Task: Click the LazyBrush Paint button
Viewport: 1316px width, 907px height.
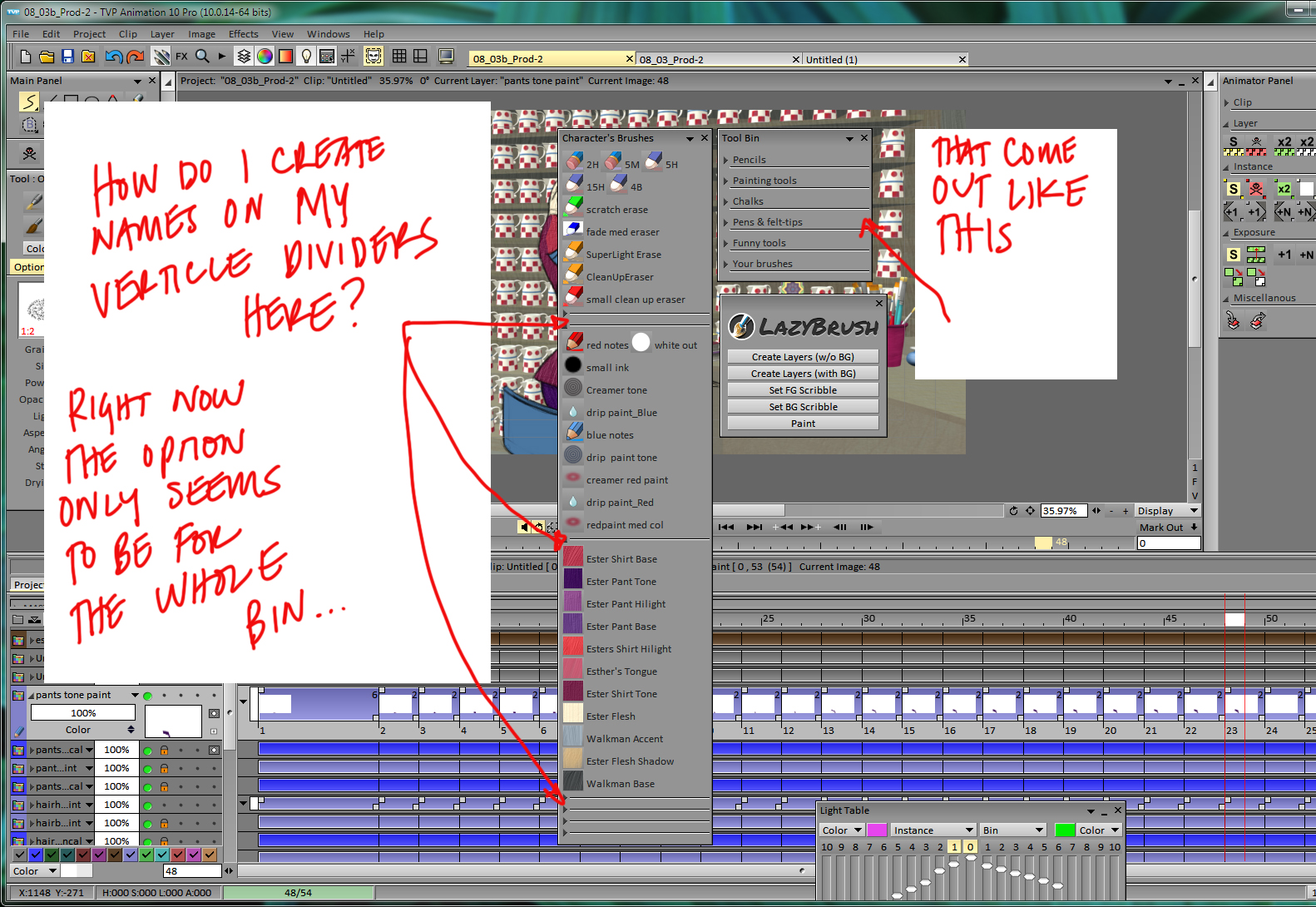Action: [x=803, y=423]
